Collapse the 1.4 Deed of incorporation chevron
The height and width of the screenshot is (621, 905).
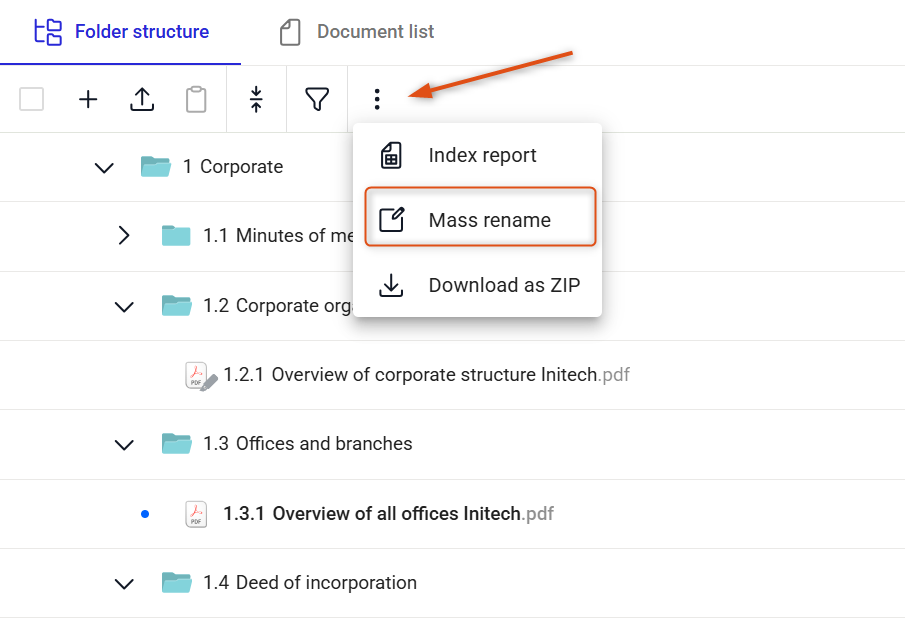tap(124, 583)
